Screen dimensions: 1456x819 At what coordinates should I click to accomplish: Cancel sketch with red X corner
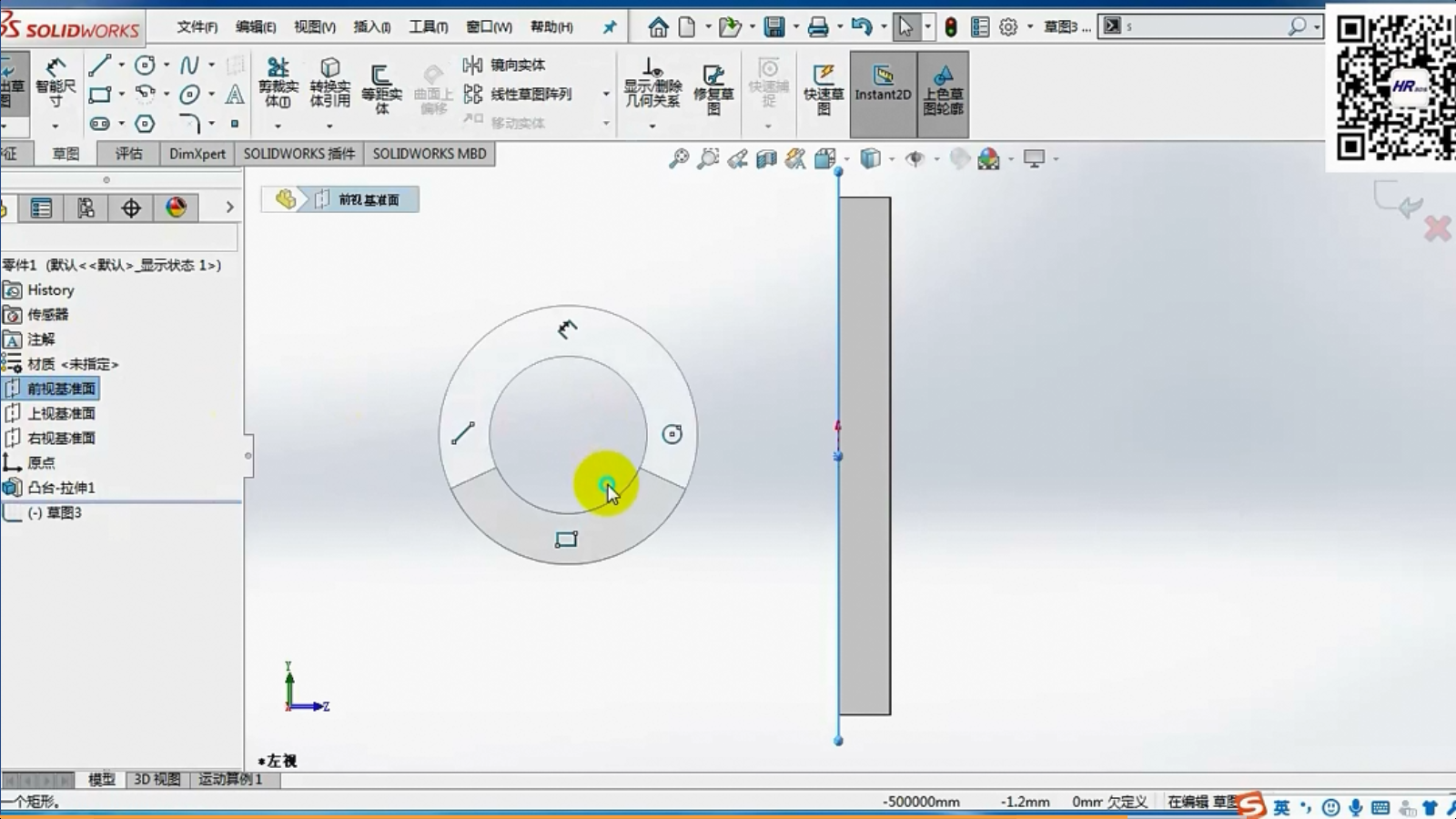pos(1437,228)
